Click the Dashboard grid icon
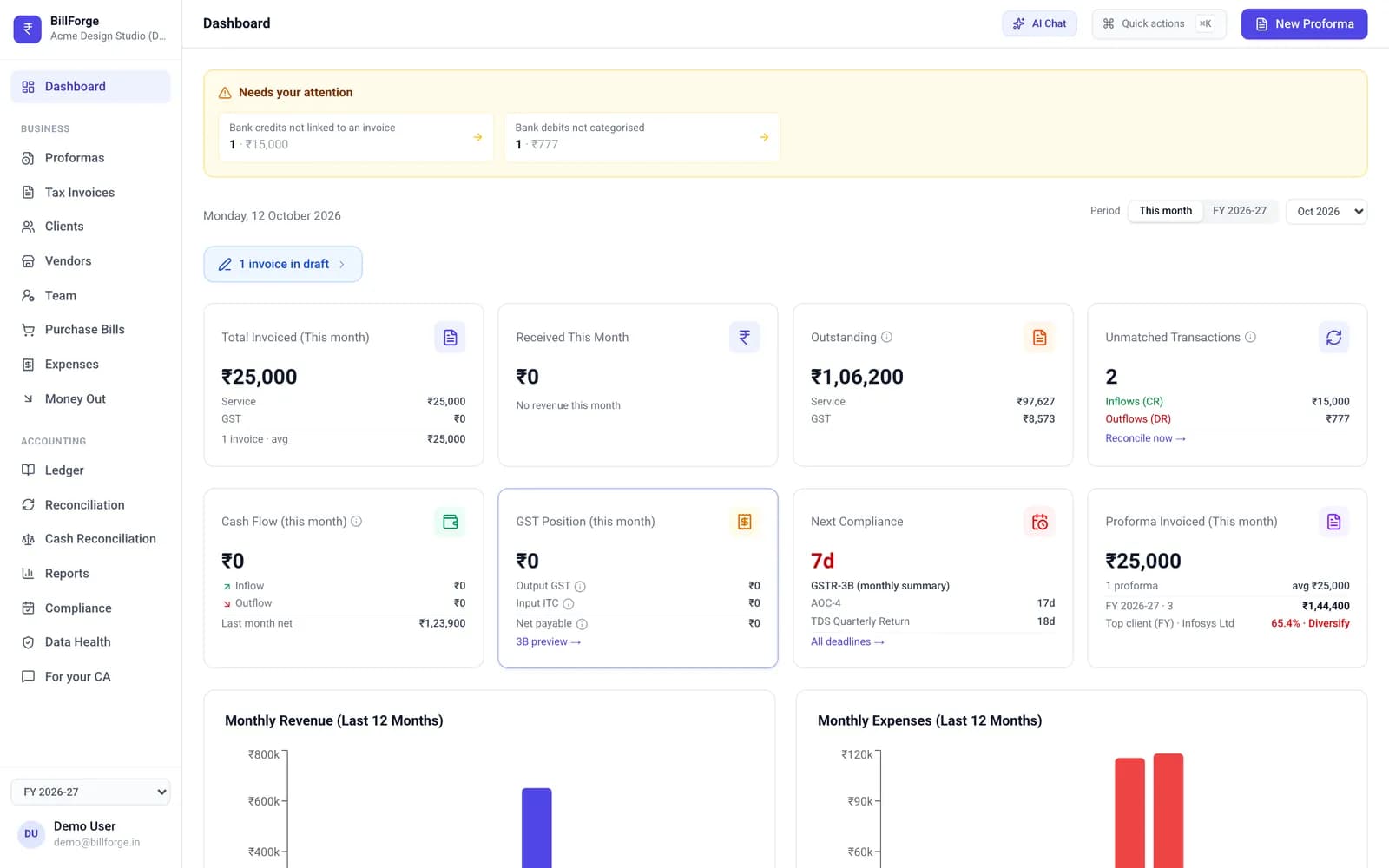The width and height of the screenshot is (1389, 868). [x=28, y=87]
